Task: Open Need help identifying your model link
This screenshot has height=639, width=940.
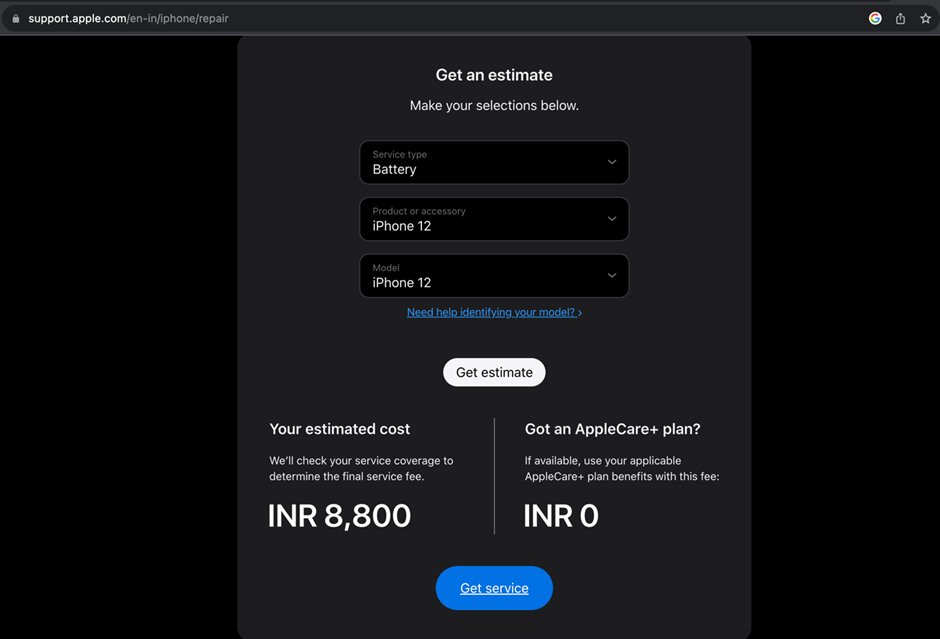Action: [x=494, y=312]
